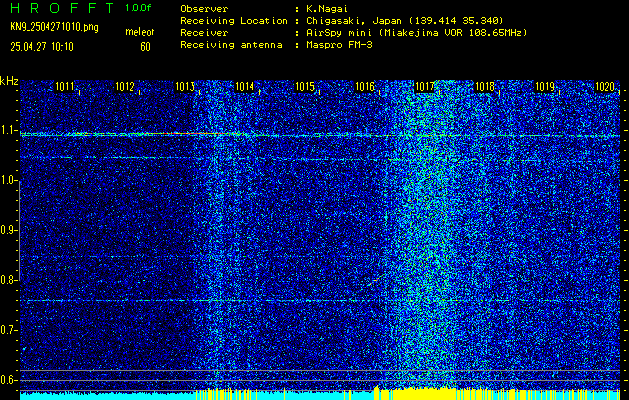Click the 1.1 frequency axis label
This screenshot has height=400, width=629.
click(x=8, y=131)
